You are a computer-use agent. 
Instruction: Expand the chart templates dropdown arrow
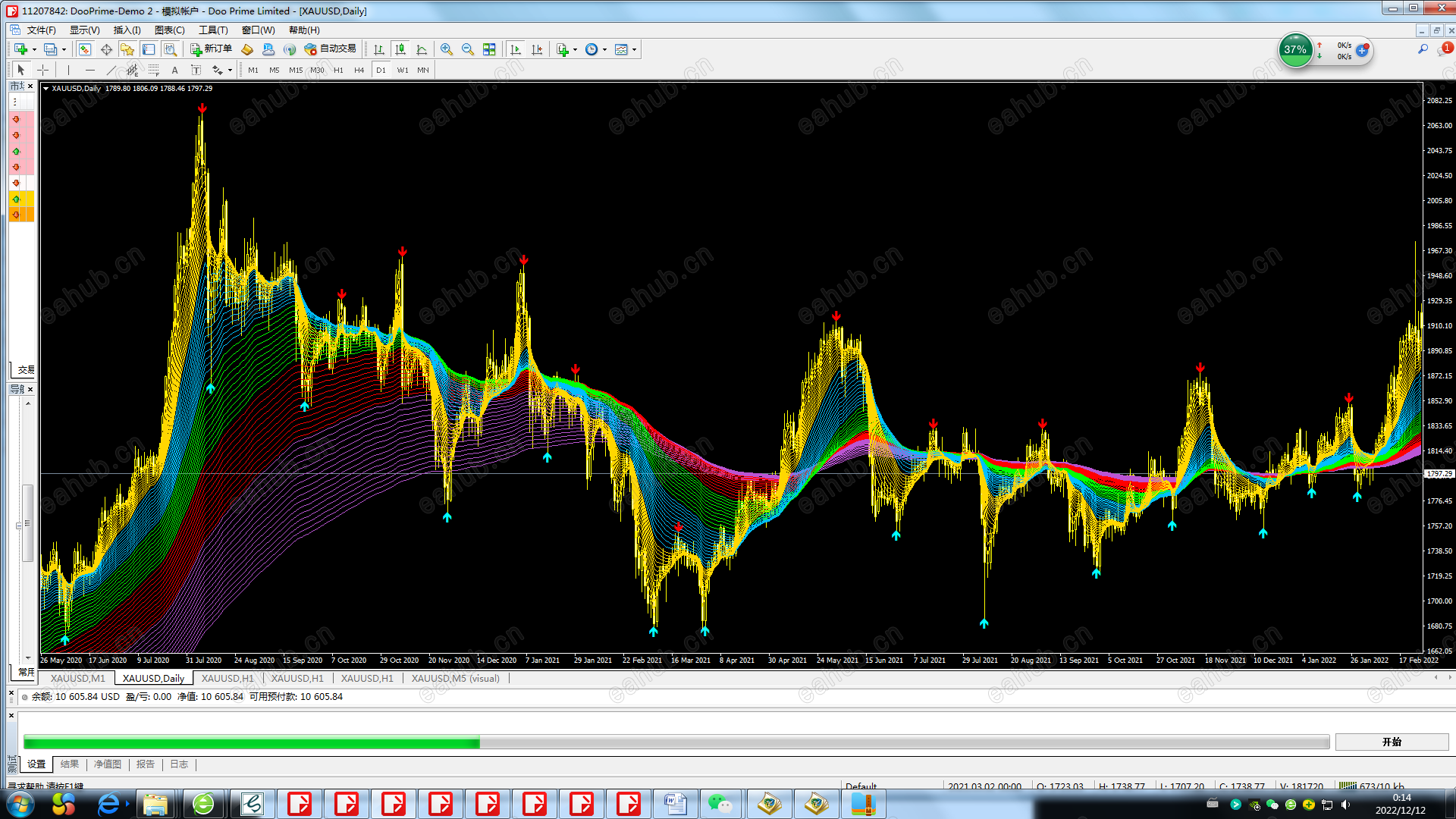(x=635, y=49)
